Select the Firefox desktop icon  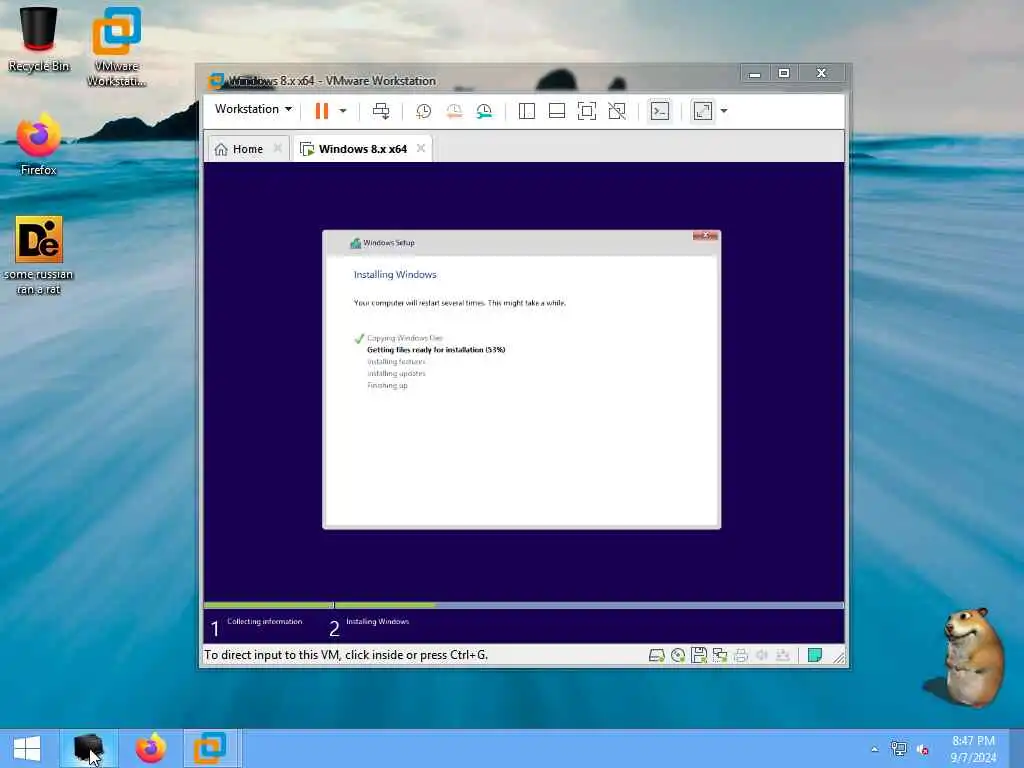[x=39, y=145]
